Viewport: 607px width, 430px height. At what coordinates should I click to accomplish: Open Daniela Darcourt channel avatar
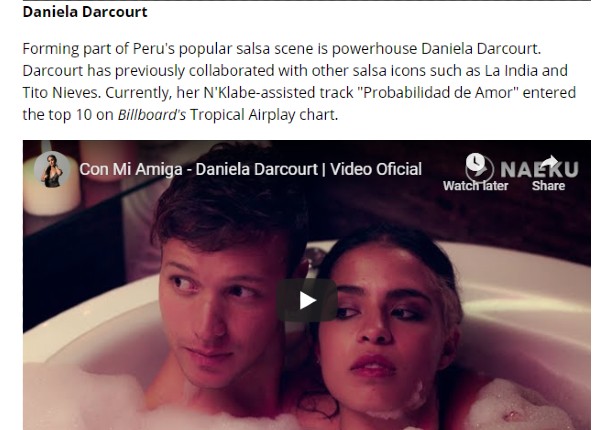pos(52,170)
